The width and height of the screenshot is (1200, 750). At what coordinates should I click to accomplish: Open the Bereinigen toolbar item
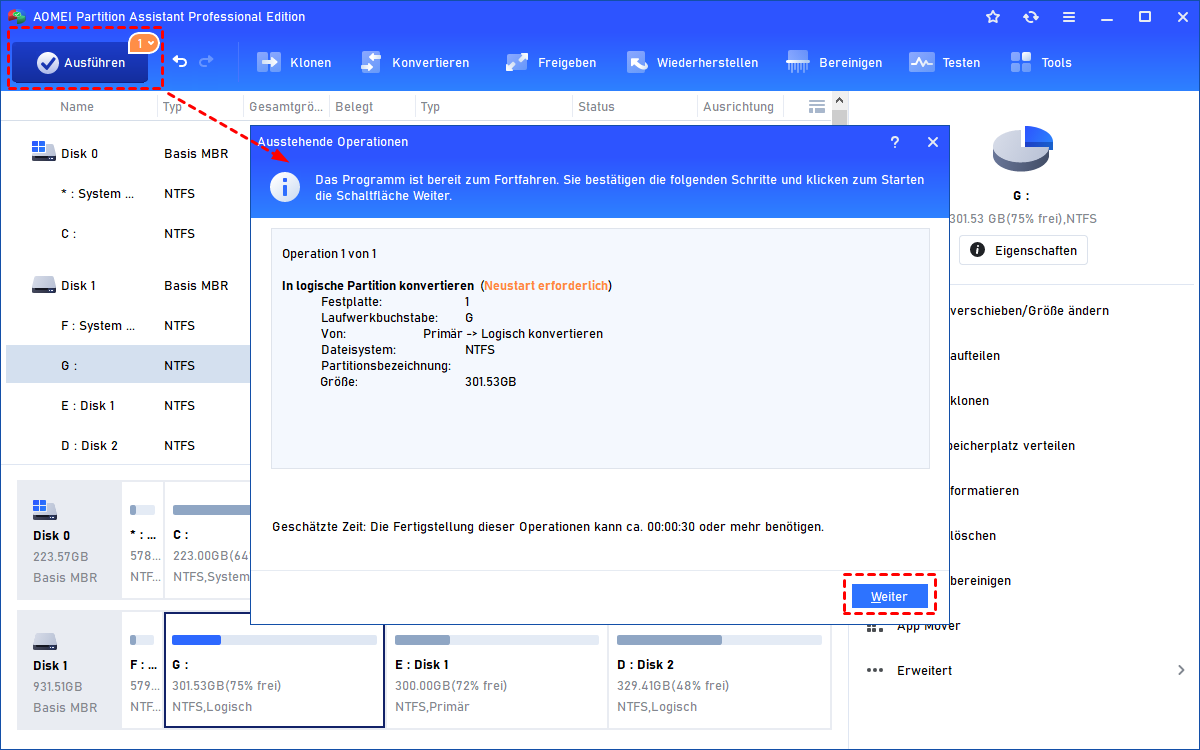point(835,62)
